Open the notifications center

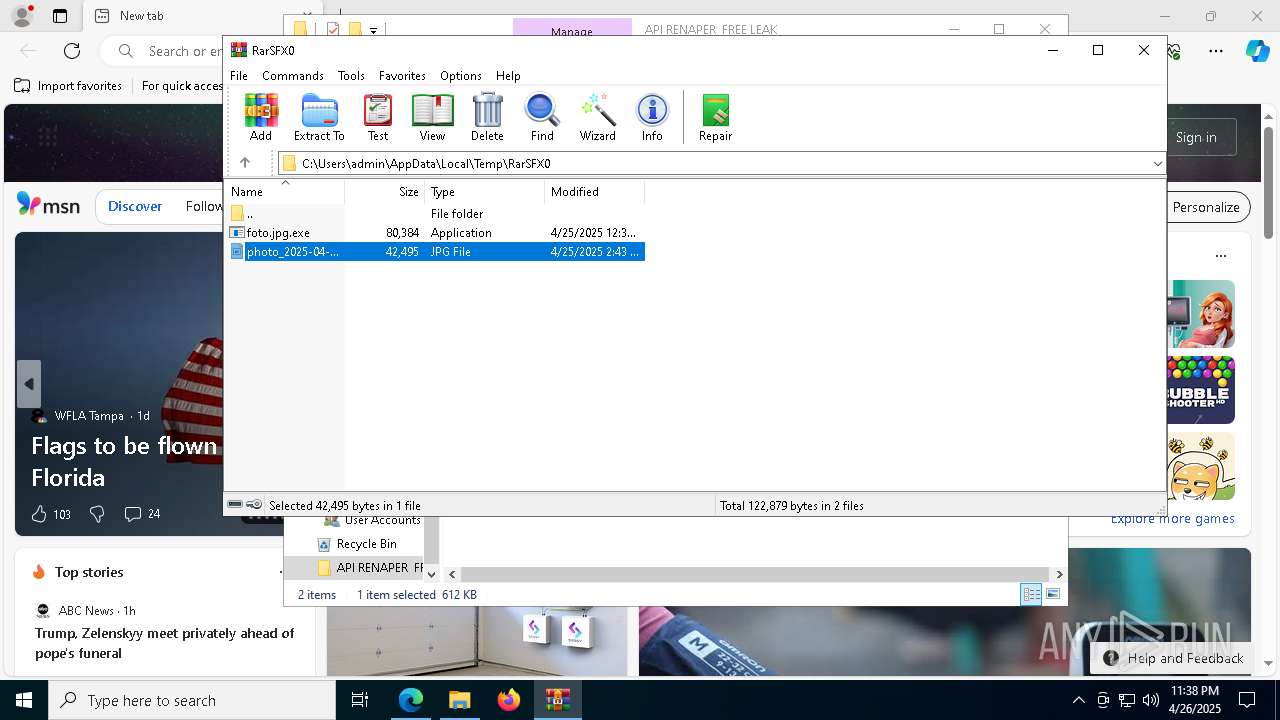click(1247, 700)
